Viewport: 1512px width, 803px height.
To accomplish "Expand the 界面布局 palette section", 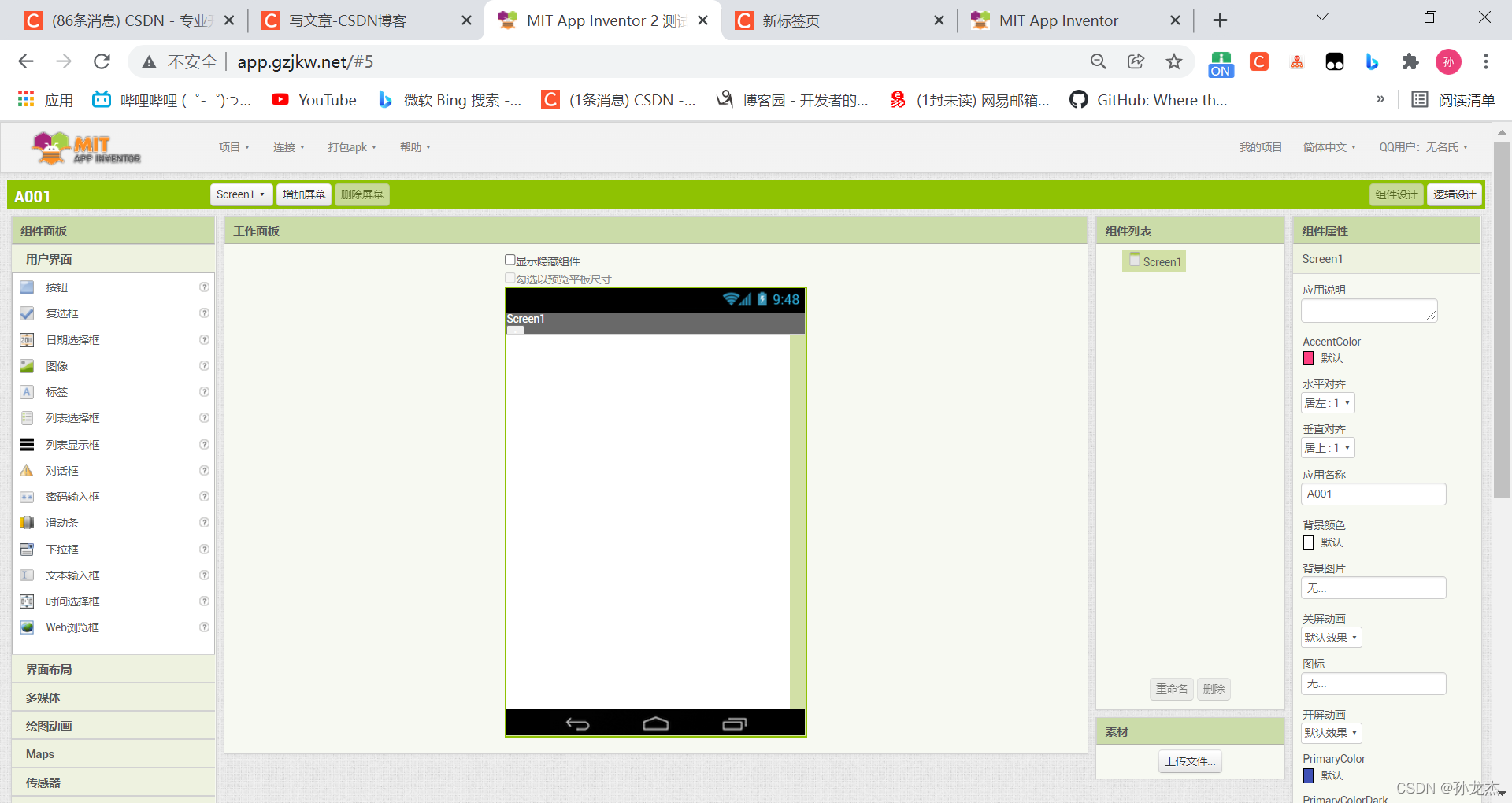I will pos(113,669).
